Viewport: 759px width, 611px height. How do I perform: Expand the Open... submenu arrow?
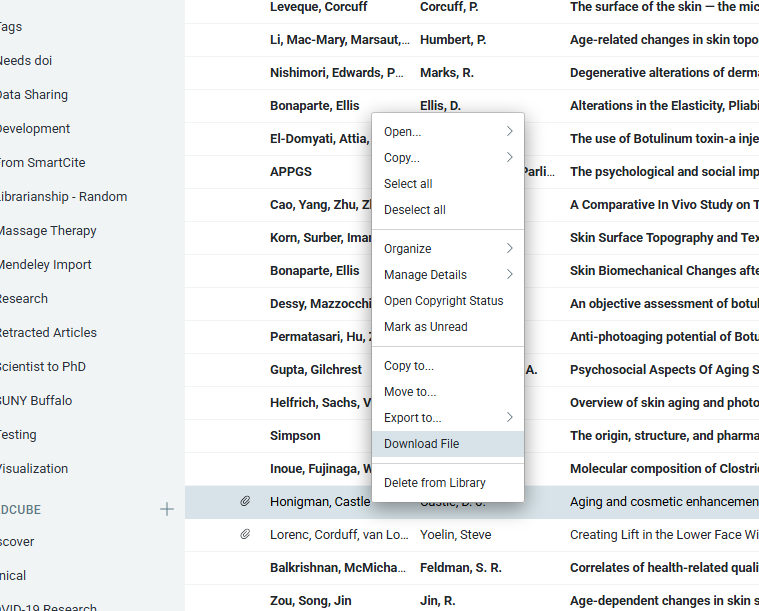click(509, 132)
